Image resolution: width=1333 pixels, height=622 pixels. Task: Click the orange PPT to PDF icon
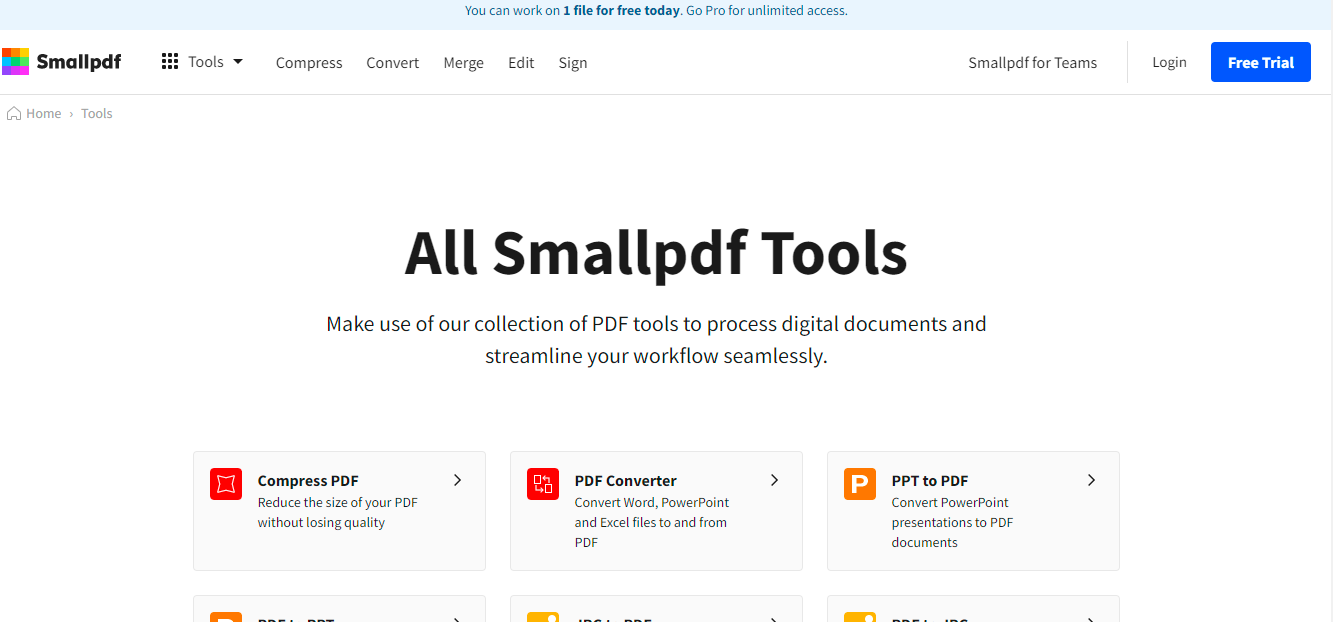tap(860, 484)
